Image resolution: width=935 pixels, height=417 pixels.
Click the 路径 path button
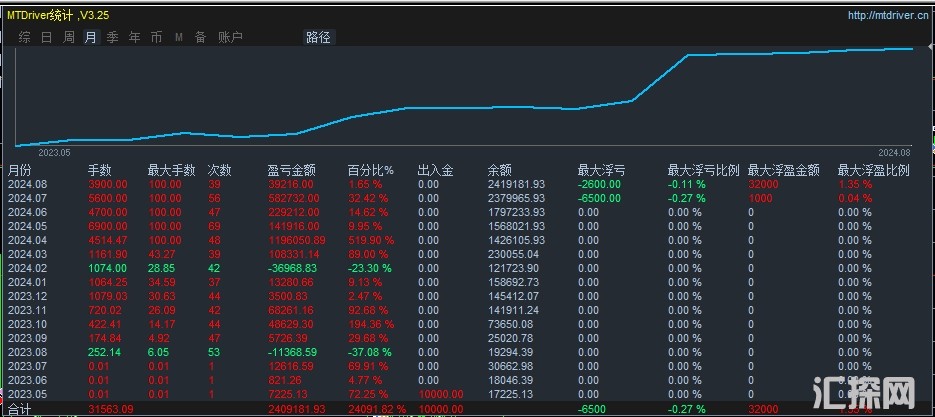pos(318,37)
